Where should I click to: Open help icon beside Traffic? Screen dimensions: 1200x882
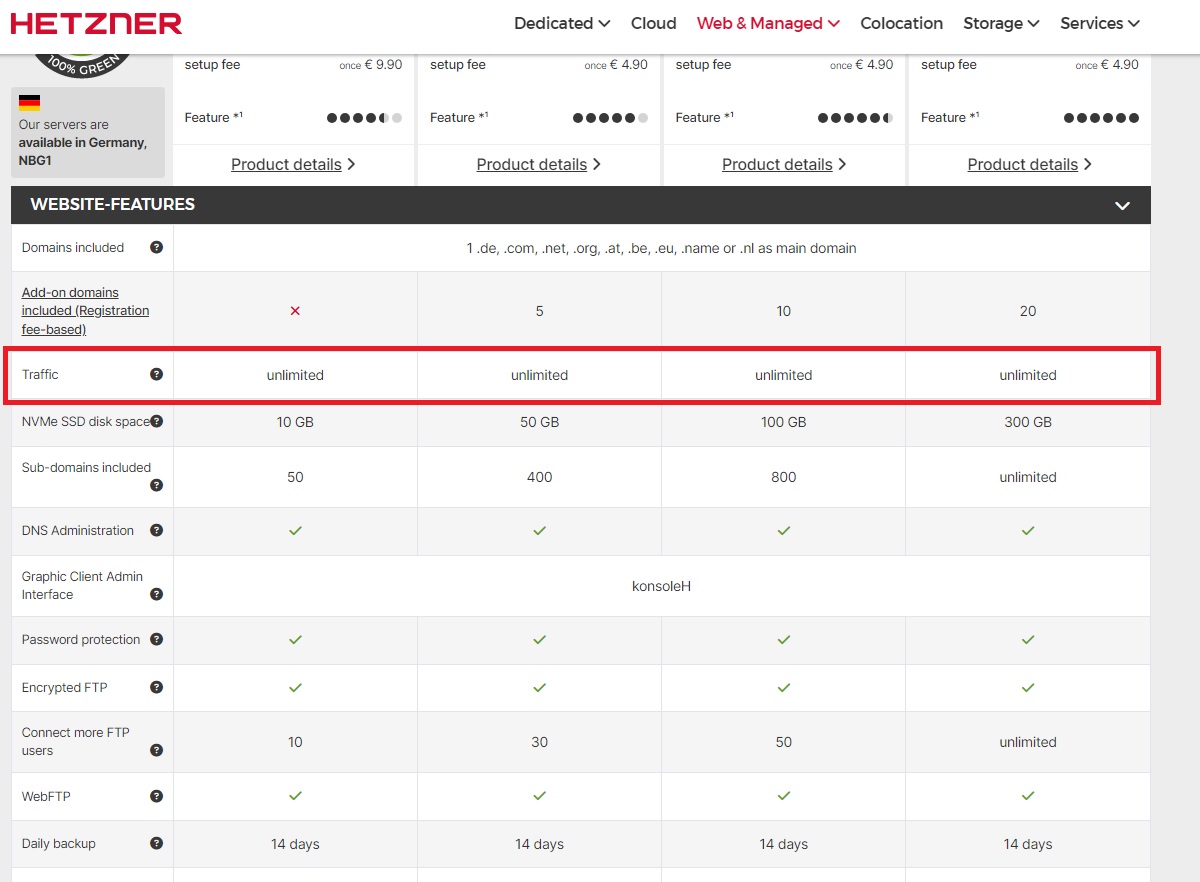(156, 374)
